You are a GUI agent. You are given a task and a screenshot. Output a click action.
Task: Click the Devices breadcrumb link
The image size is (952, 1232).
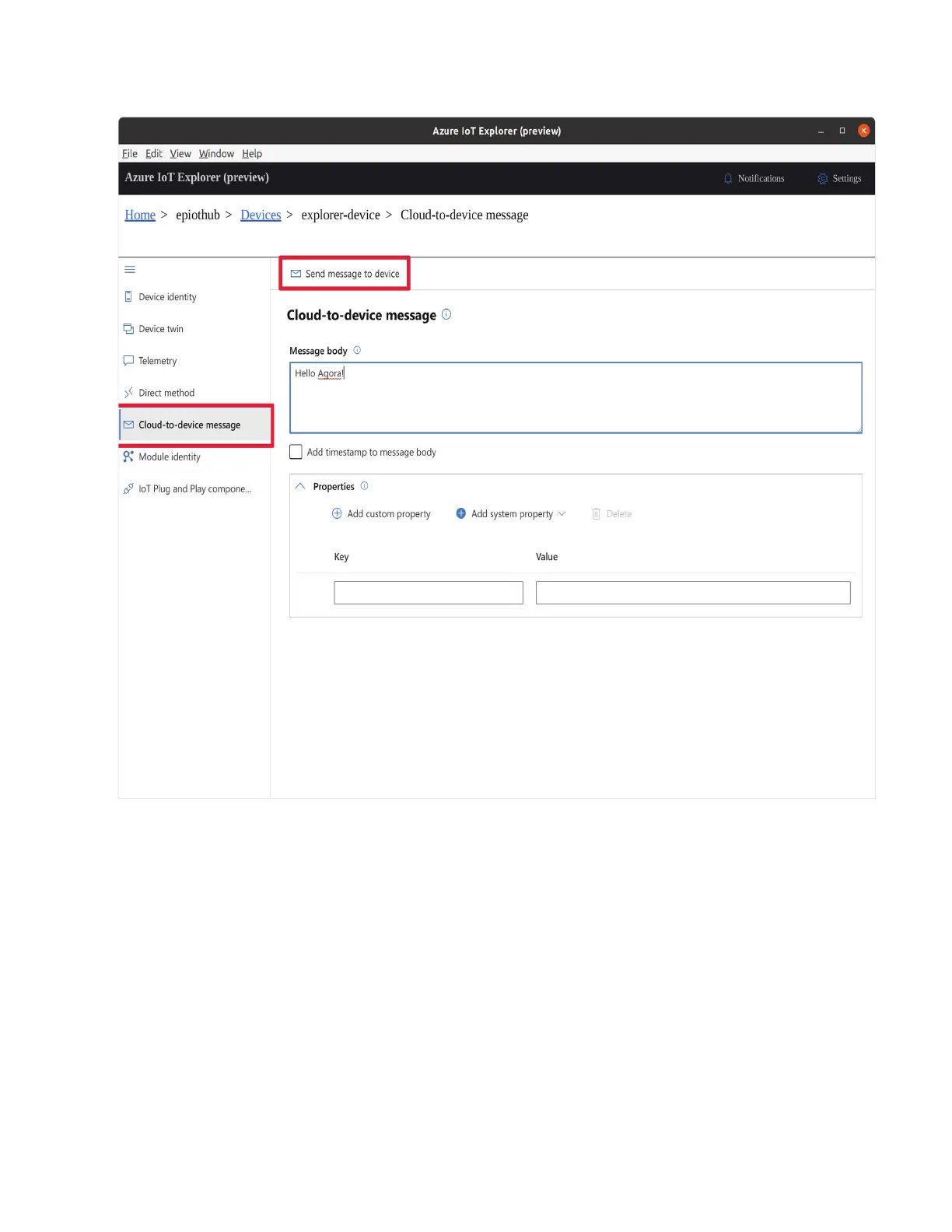coord(261,215)
